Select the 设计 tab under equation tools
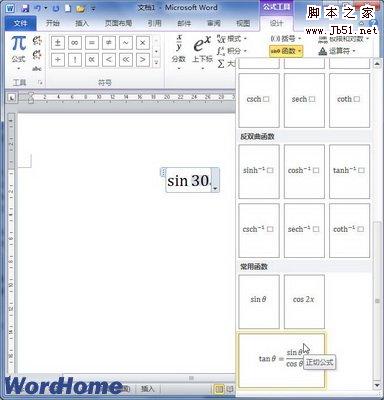This screenshot has height=400, width=384. tap(277, 23)
